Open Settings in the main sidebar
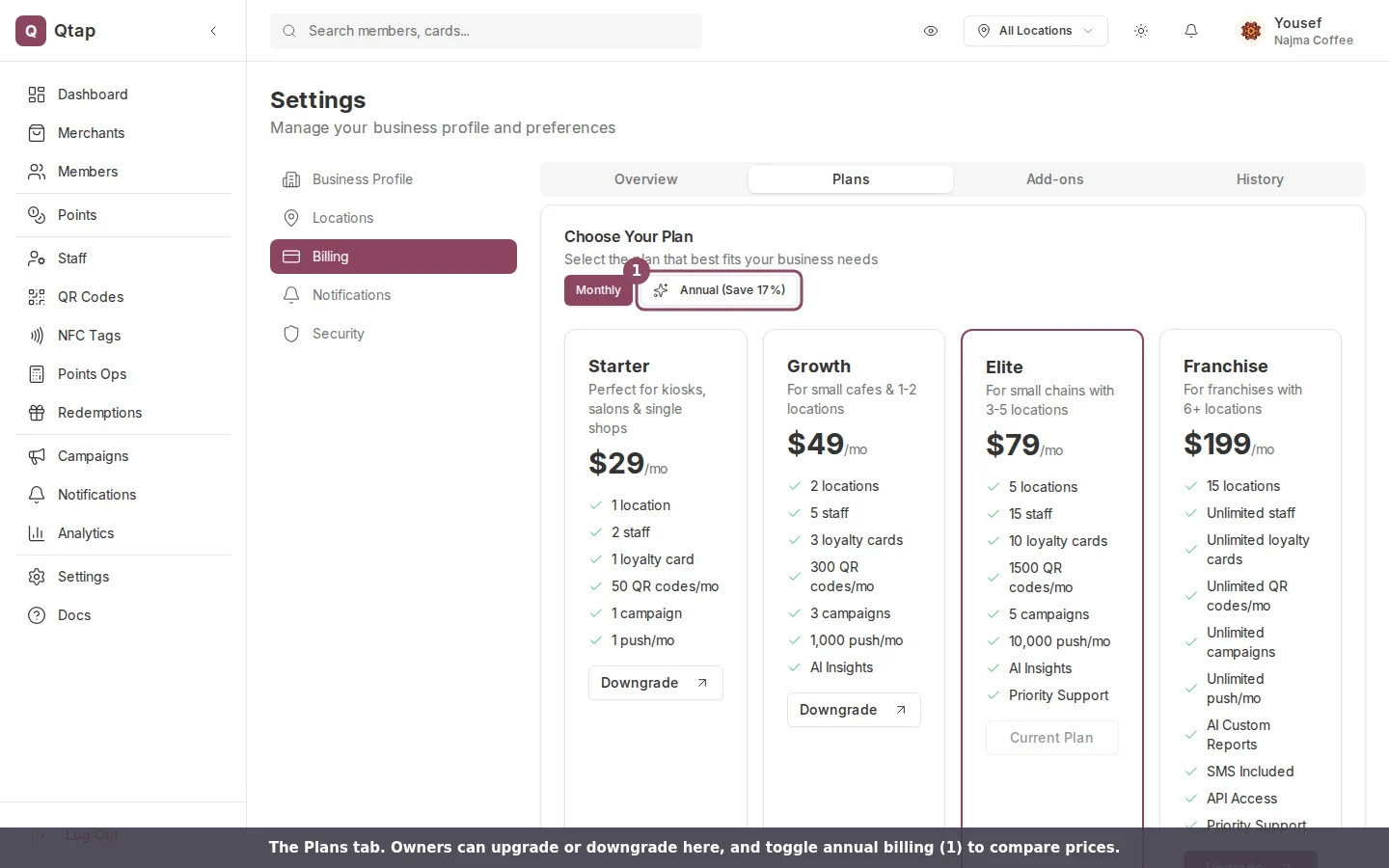1389x868 pixels. [123, 577]
